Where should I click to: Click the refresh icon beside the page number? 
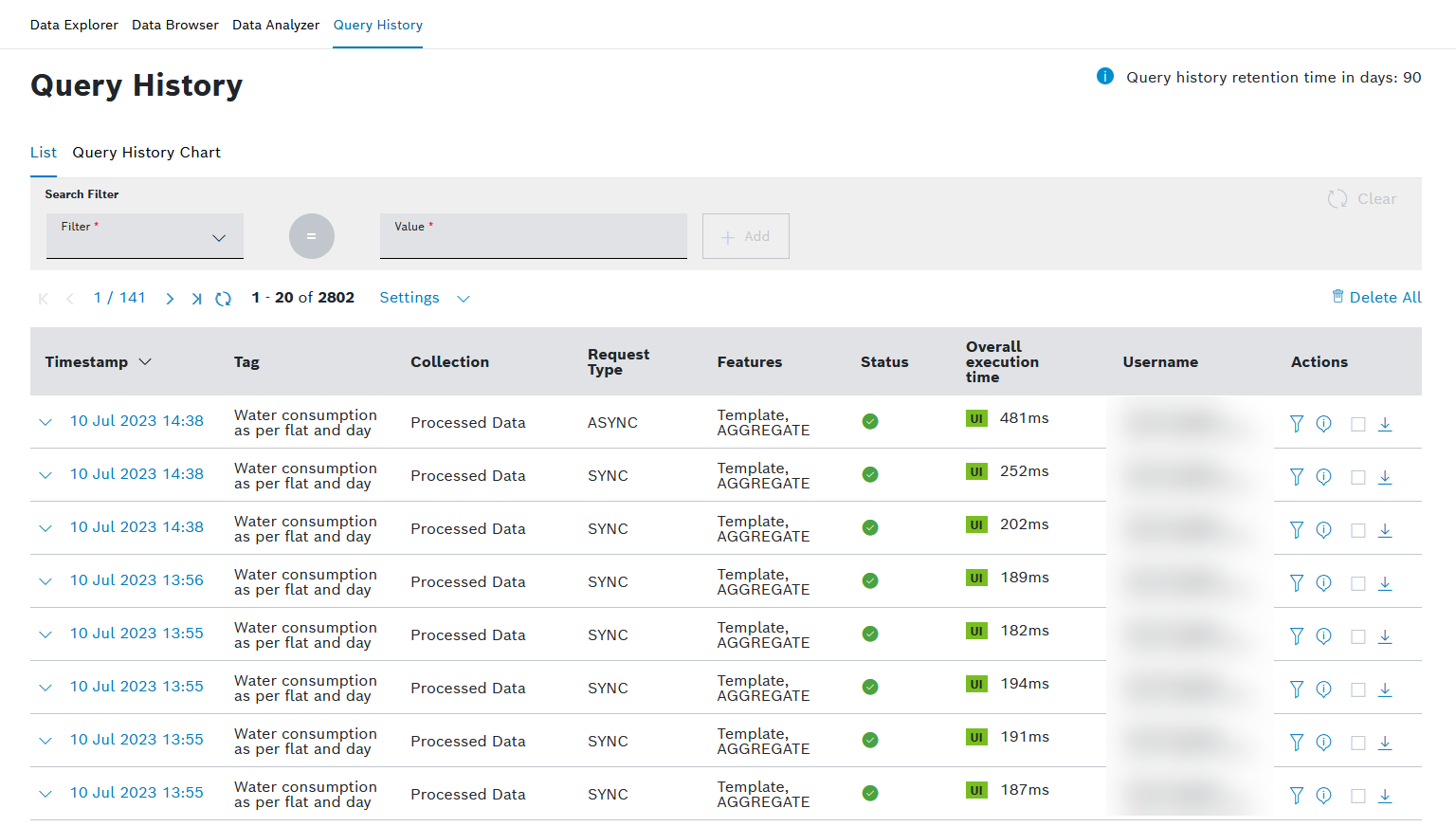point(223,299)
